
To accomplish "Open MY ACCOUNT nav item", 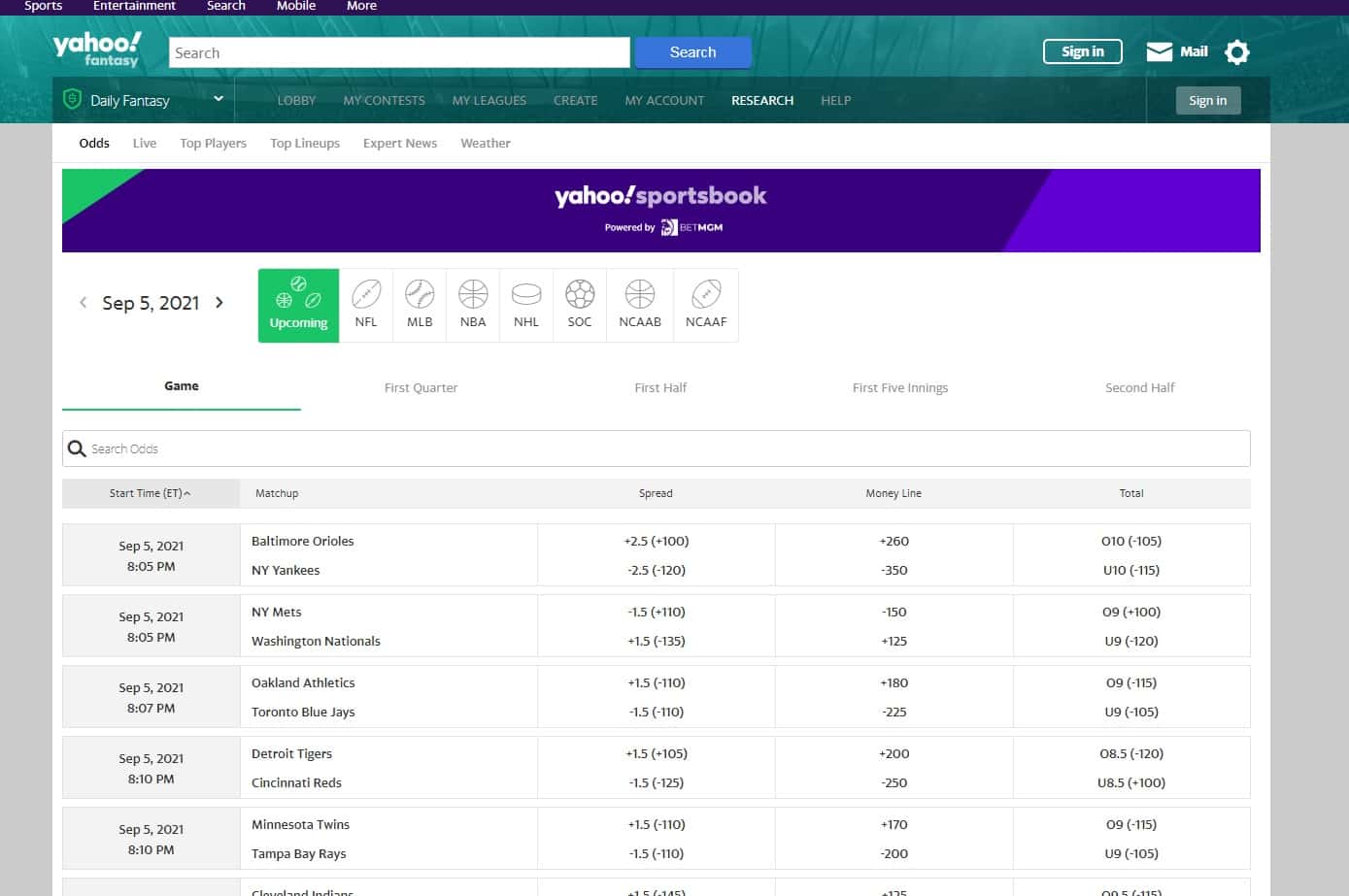I will [x=664, y=100].
